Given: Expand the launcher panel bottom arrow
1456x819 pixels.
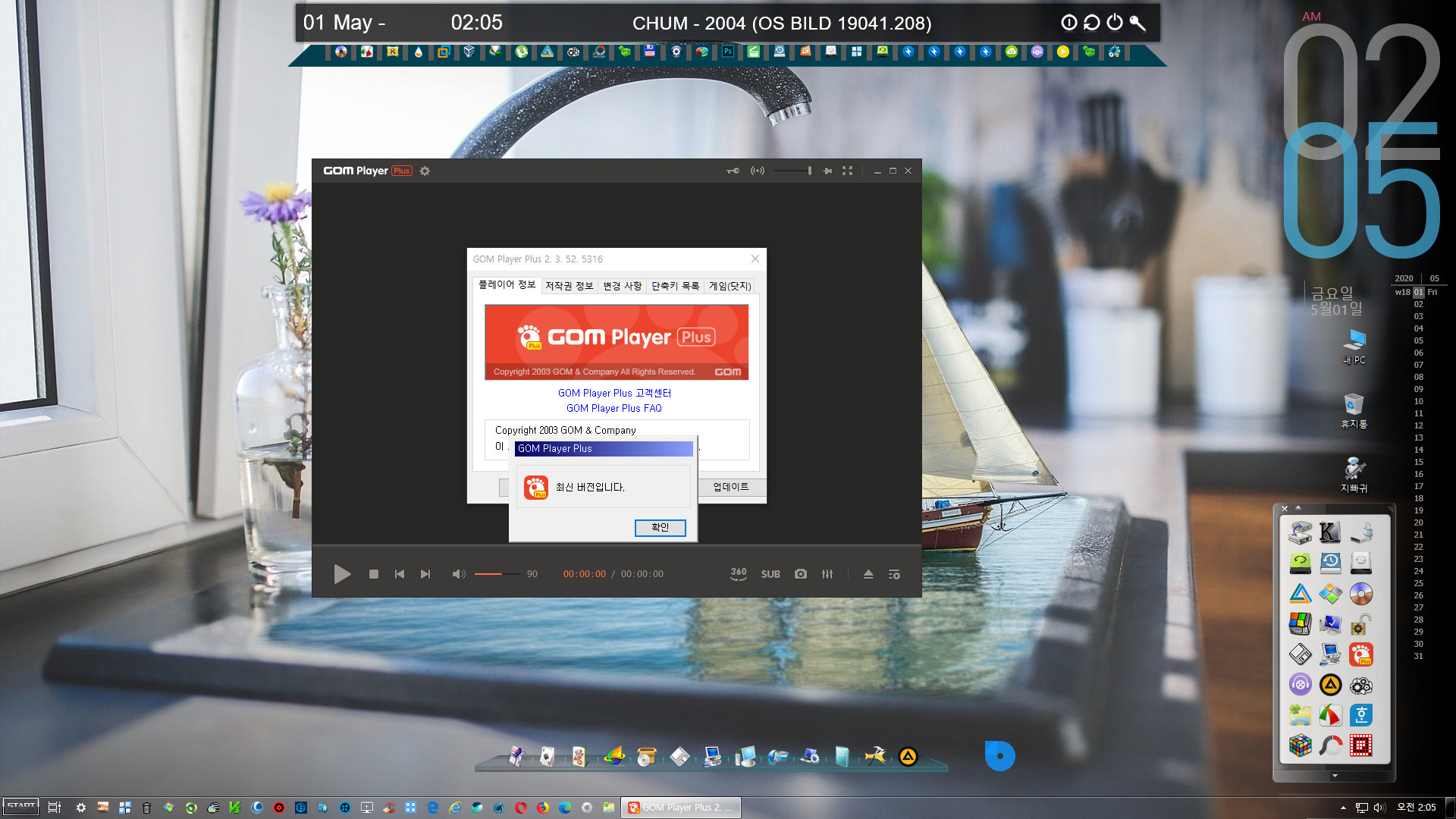Looking at the screenshot, I should pos(1335,776).
